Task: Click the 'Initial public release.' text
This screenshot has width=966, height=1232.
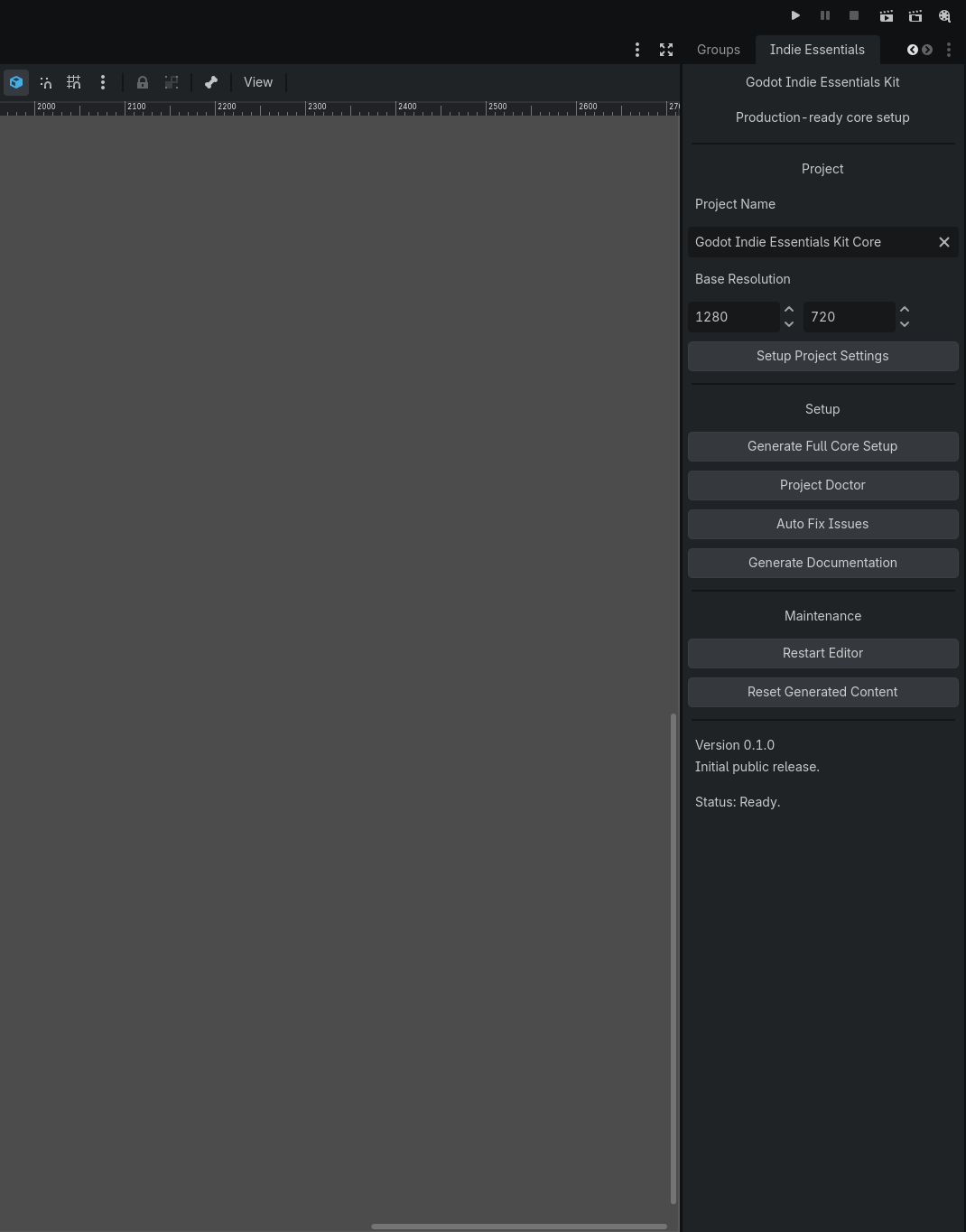Action: (757, 767)
